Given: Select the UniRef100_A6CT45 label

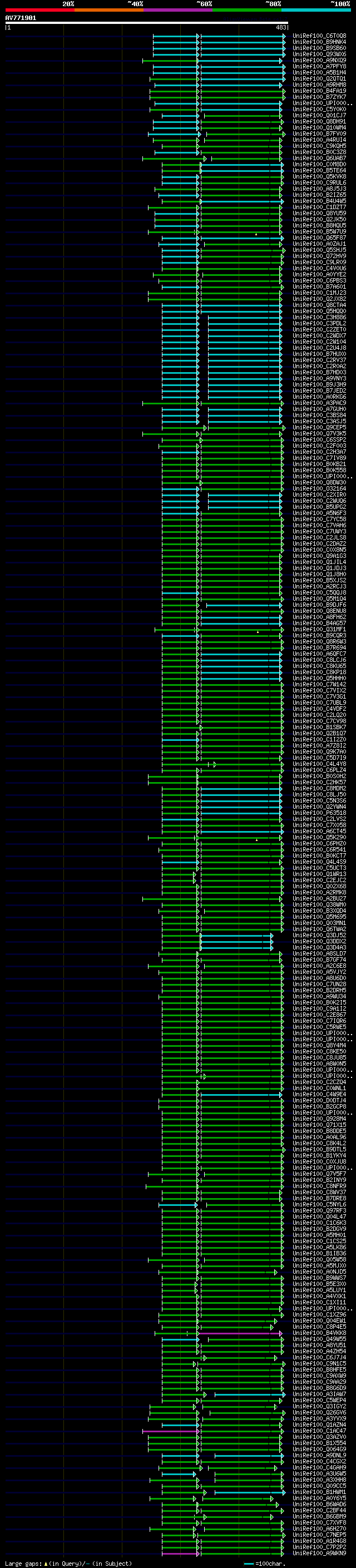Looking at the screenshot, I should point(319,831).
